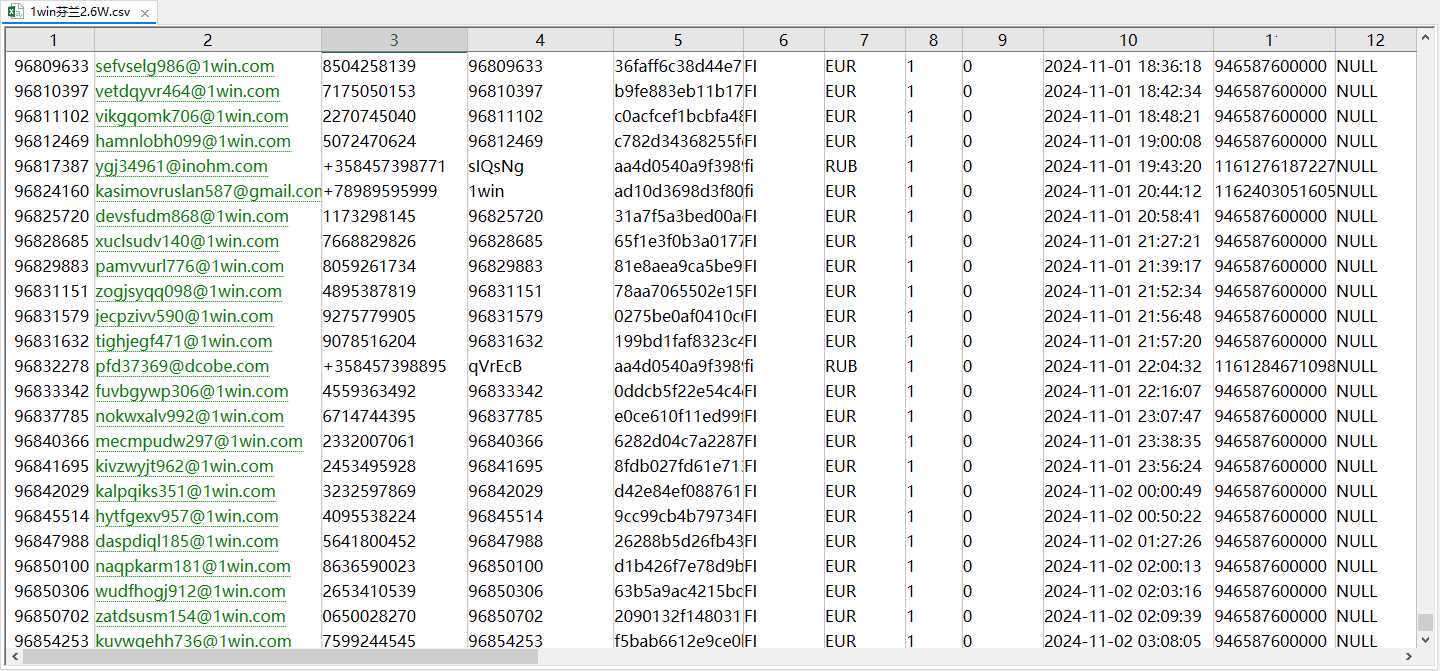Select phone cell +358457398895
The height and width of the screenshot is (671, 1440).
[394, 366]
